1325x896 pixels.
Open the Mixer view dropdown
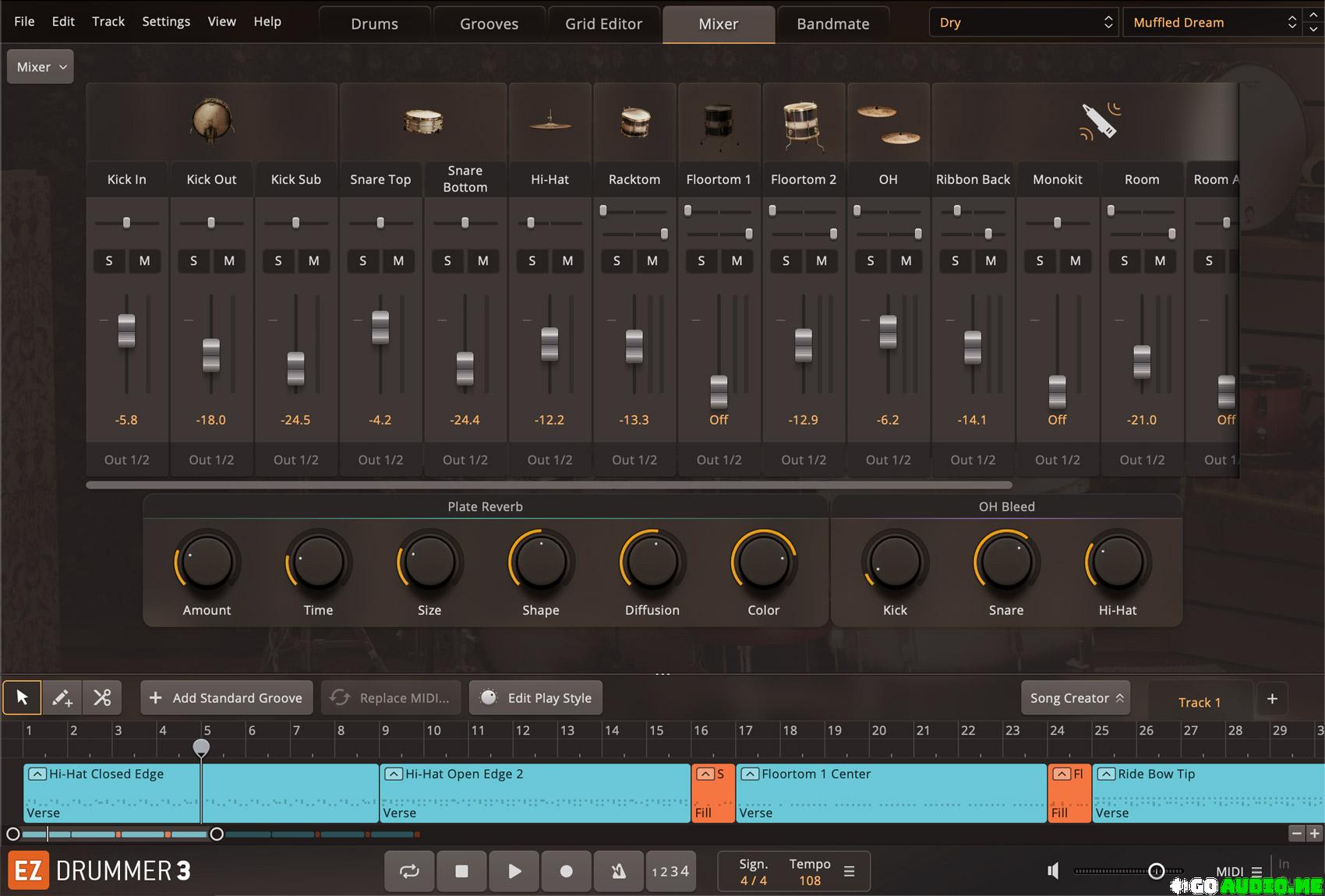41,67
